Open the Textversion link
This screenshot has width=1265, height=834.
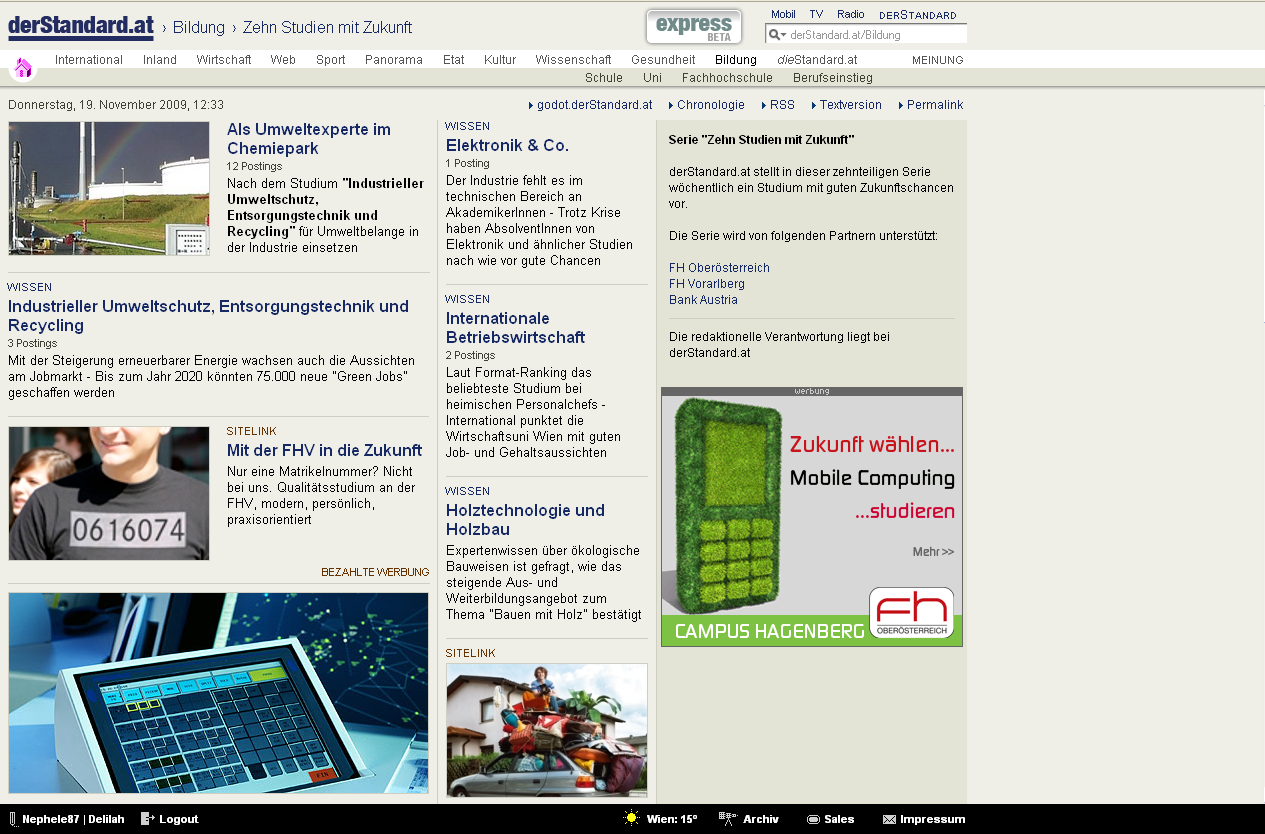[x=851, y=105]
